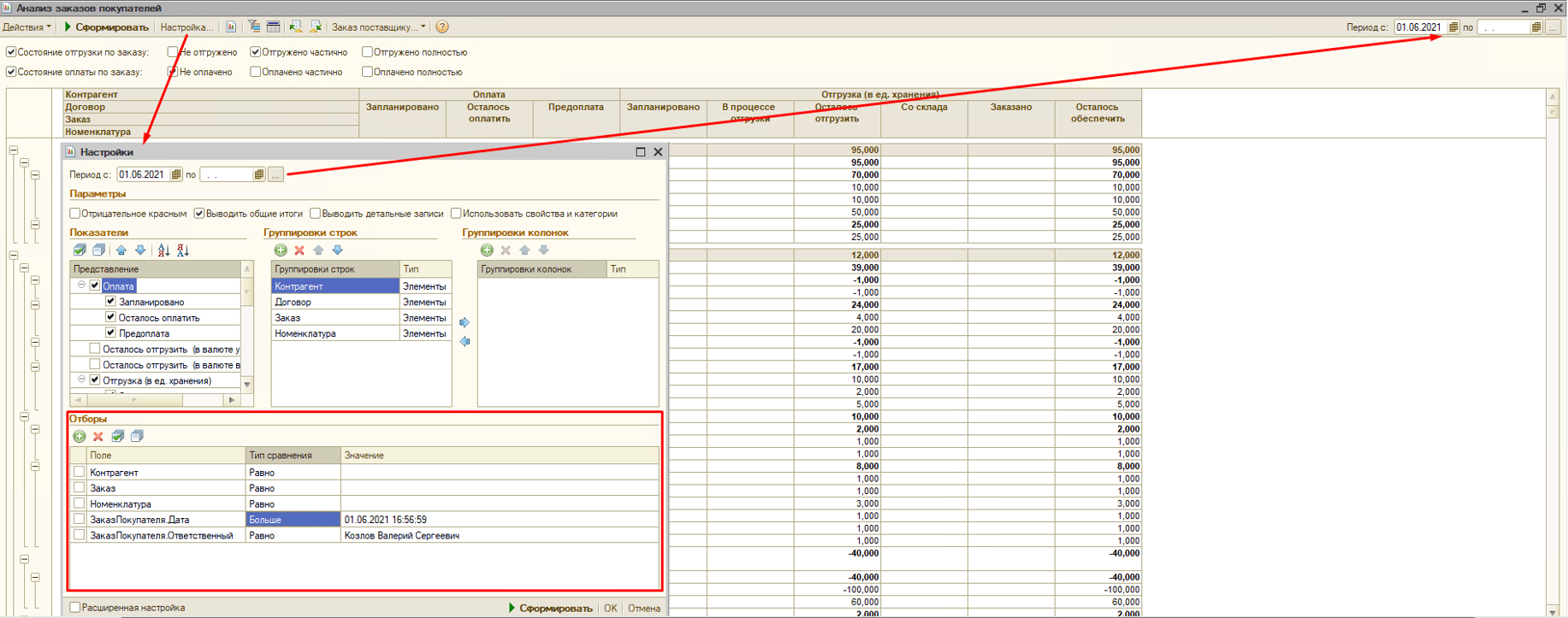The width and height of the screenshot is (1568, 618).
Task: Click Сформировать in the main toolbar
Action: (106, 27)
